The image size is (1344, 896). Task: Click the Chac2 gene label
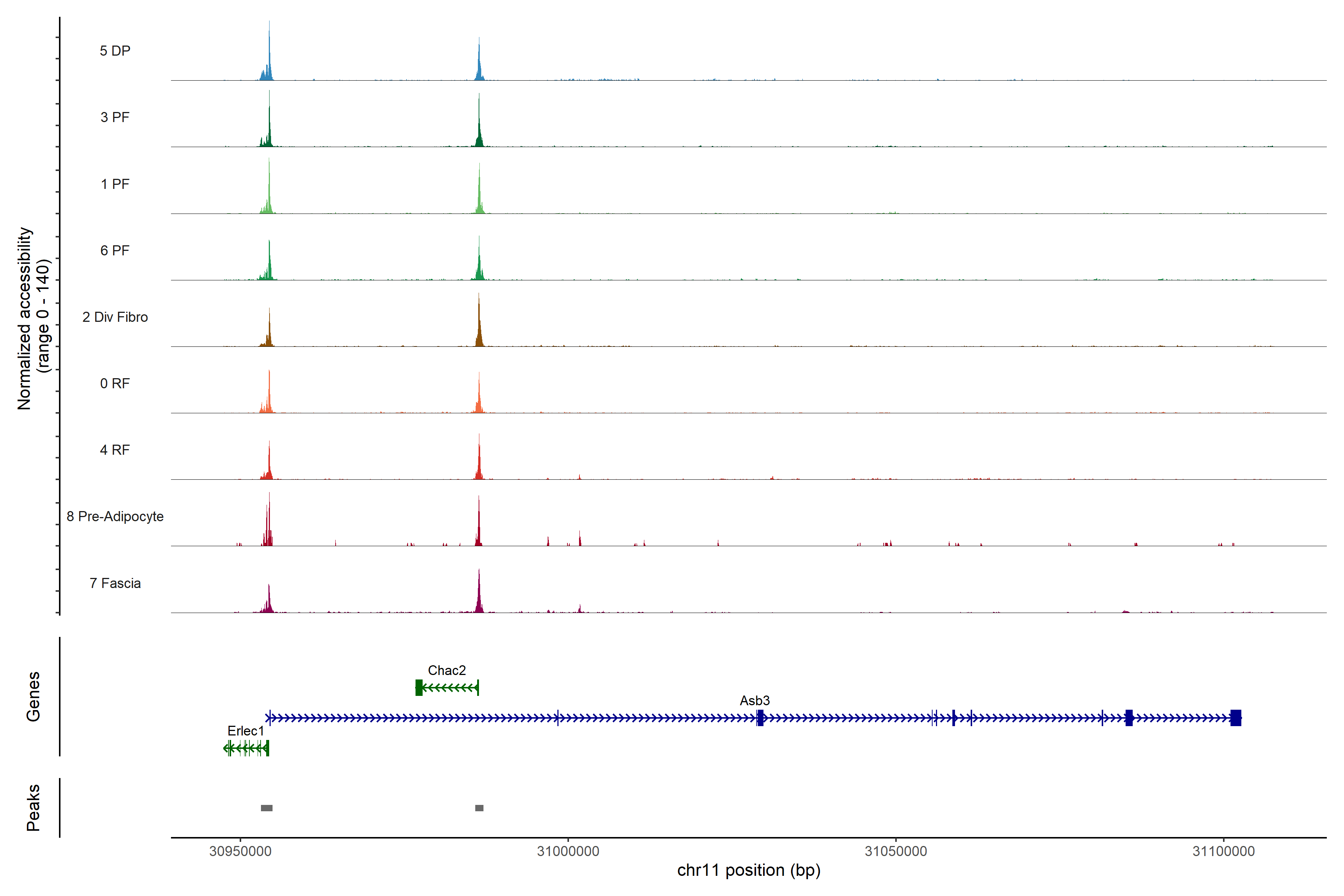pyautogui.click(x=446, y=670)
